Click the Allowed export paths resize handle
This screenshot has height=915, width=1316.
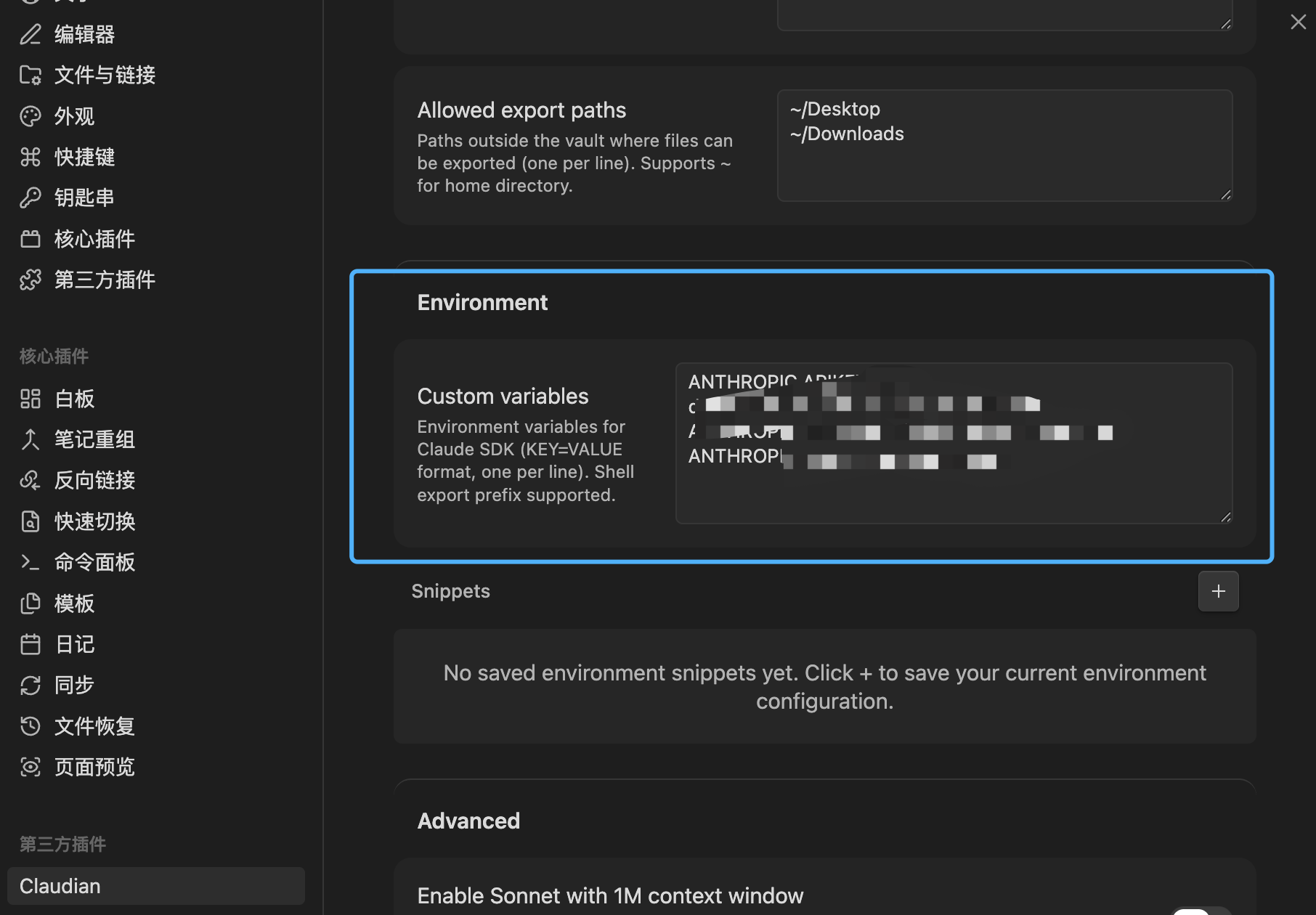pyautogui.click(x=1226, y=195)
